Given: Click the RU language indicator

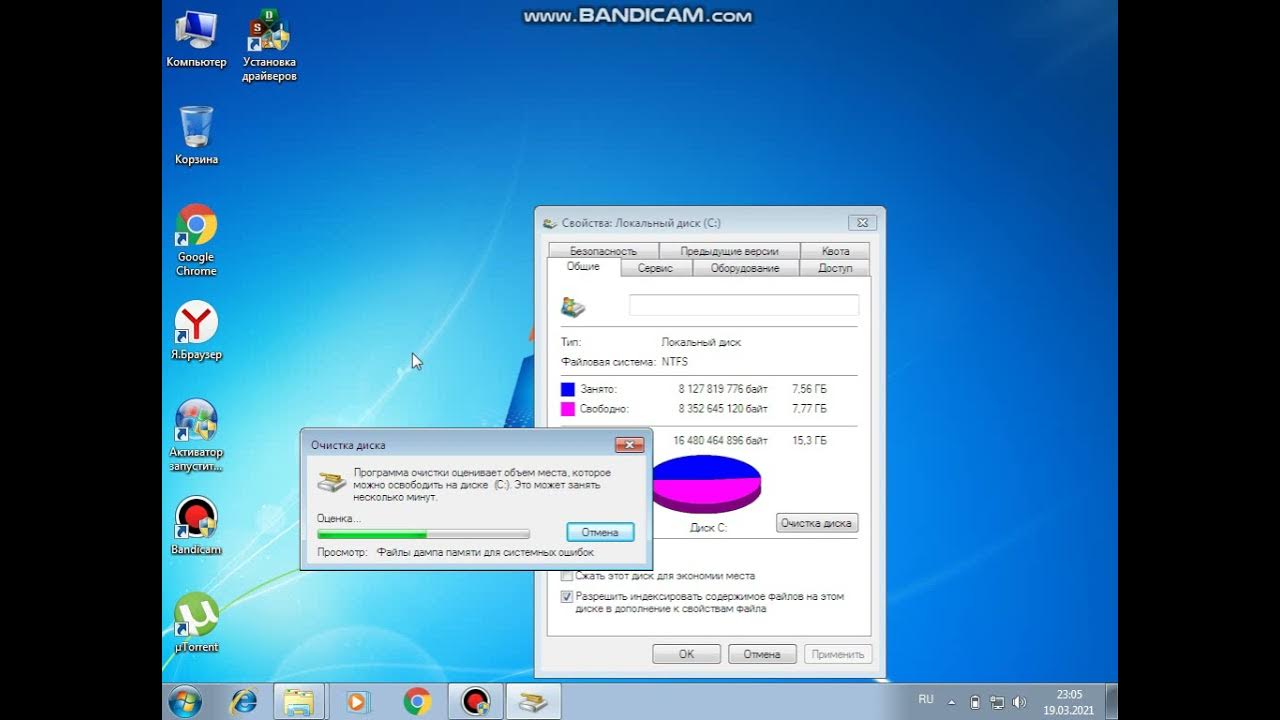Looking at the screenshot, I should 926,700.
